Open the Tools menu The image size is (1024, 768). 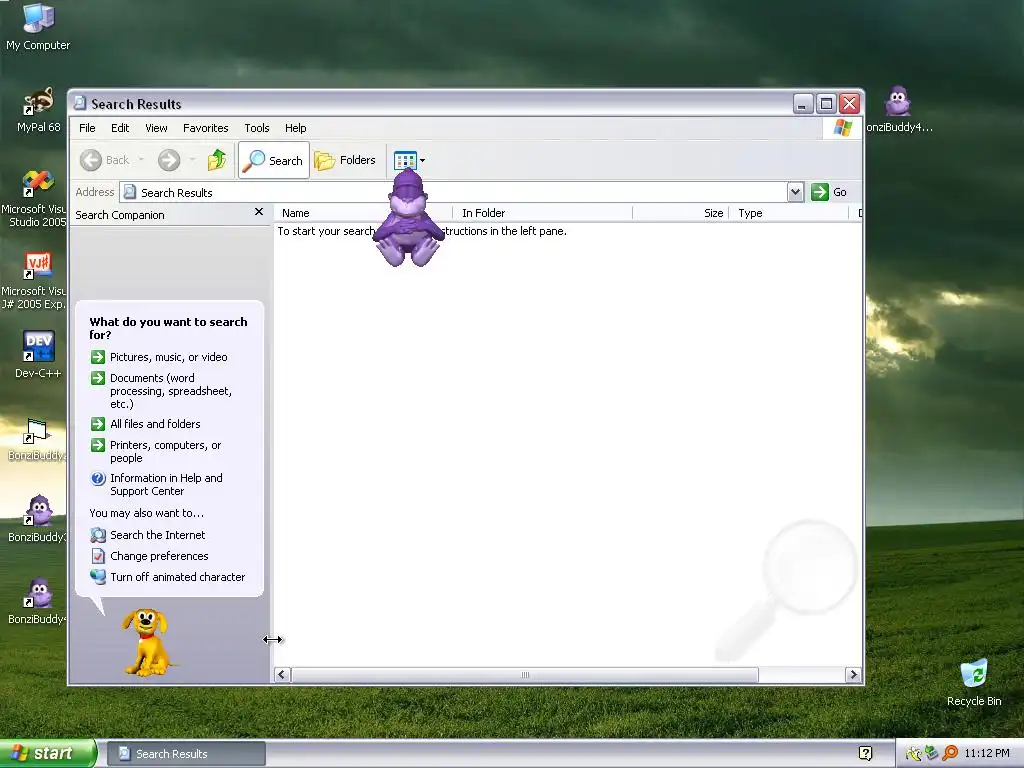257,128
